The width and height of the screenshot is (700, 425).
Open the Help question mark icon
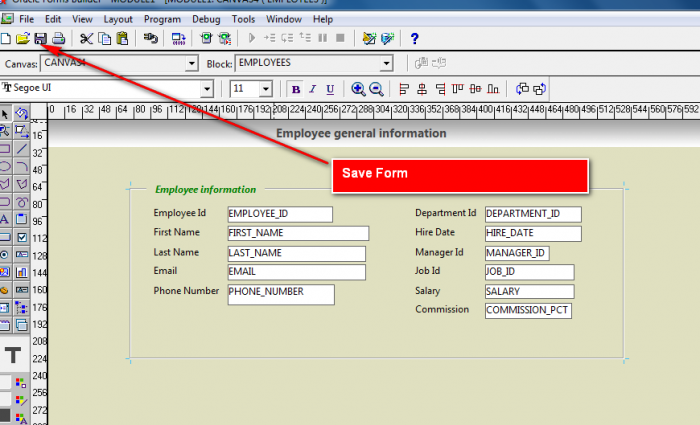pos(414,39)
